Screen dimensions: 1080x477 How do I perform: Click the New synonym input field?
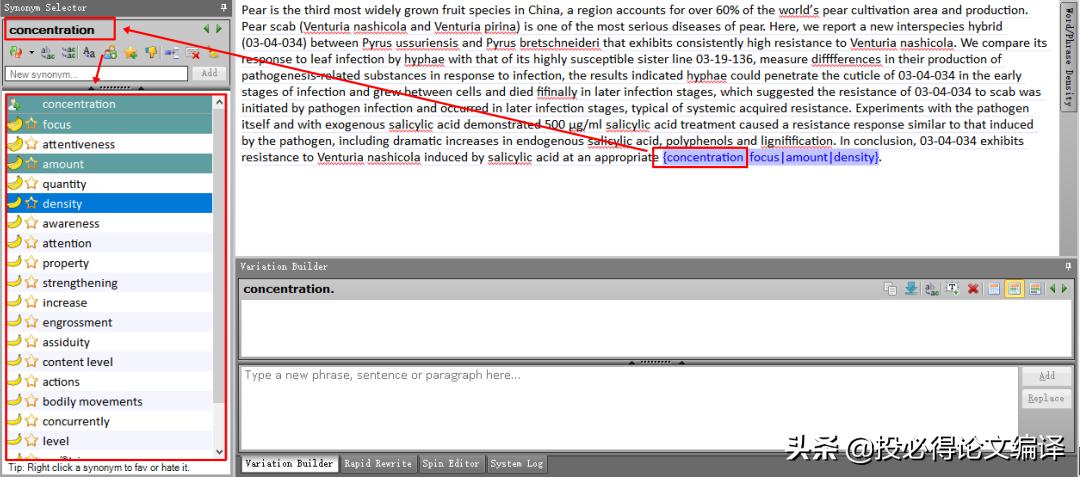coord(96,74)
